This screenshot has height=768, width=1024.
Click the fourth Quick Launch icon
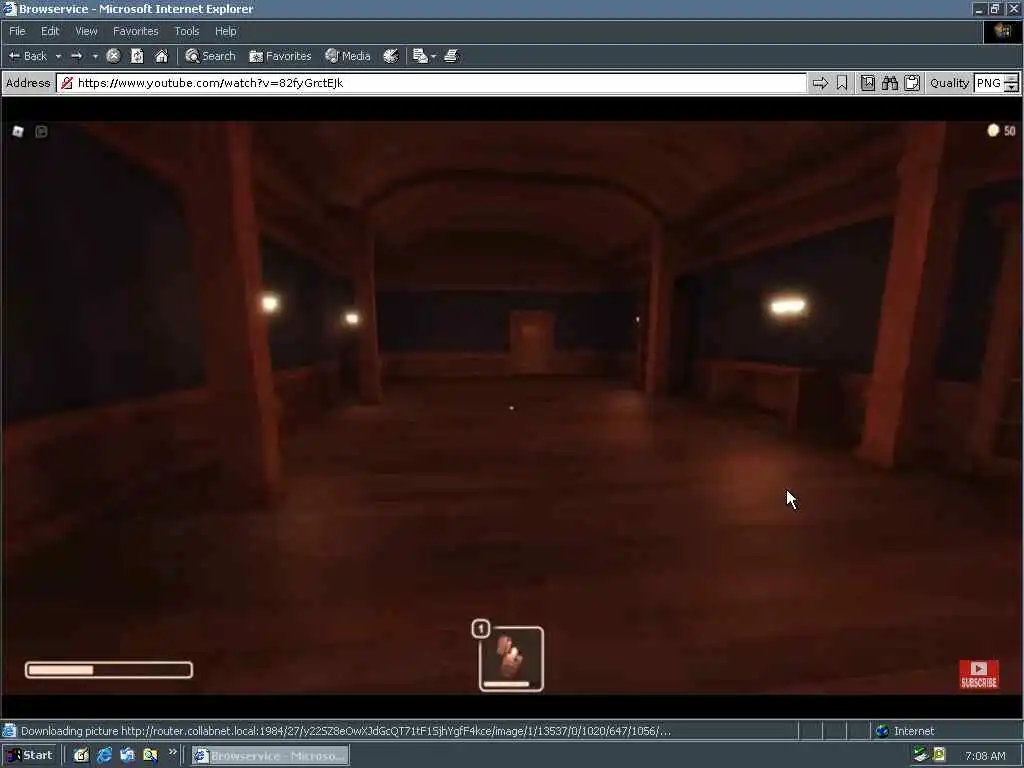pyautogui.click(x=150, y=756)
